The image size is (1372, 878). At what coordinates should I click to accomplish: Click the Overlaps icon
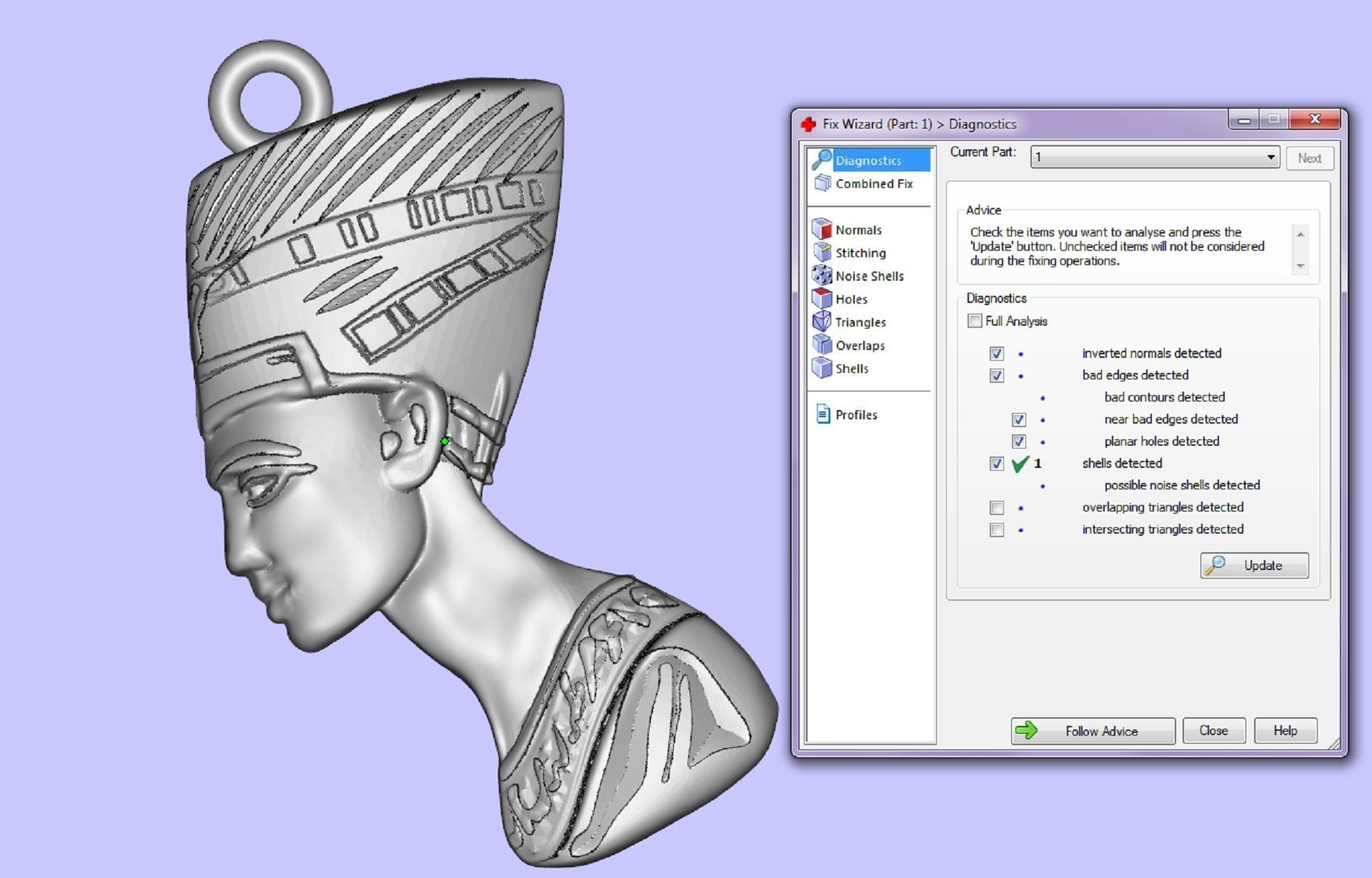pyautogui.click(x=822, y=345)
